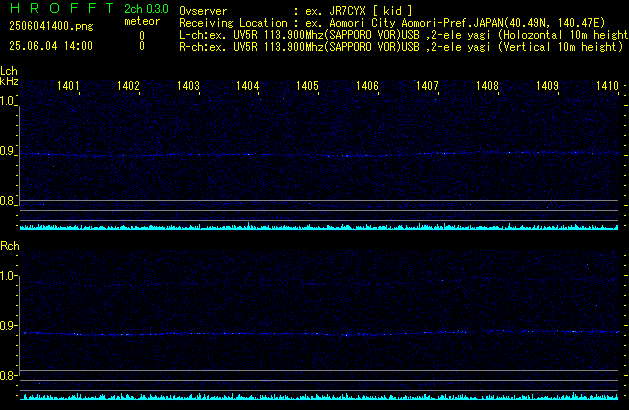Click the Lch cyan signal level graph
This screenshot has height=410, width=629.
click(319, 227)
